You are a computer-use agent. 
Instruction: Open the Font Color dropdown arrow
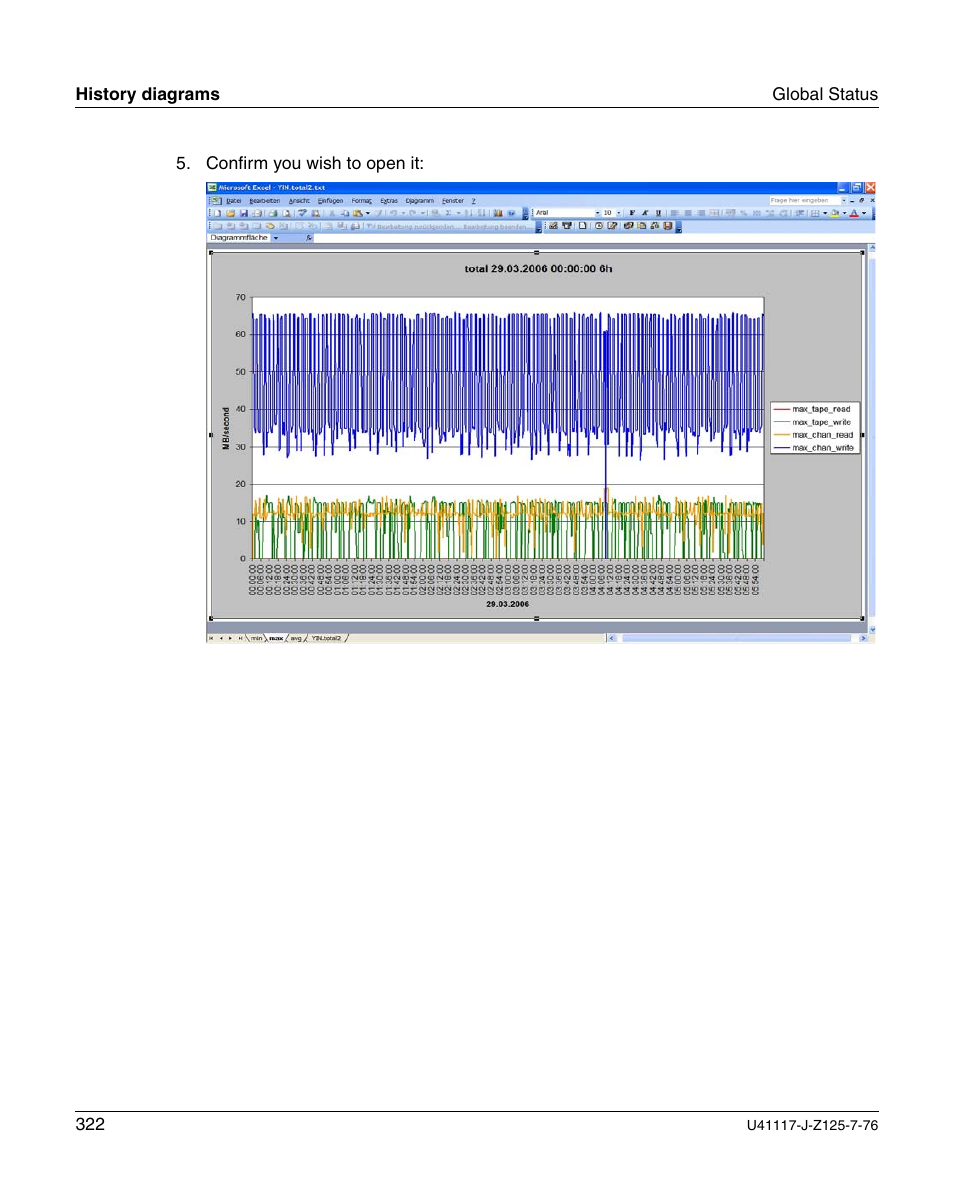(864, 213)
